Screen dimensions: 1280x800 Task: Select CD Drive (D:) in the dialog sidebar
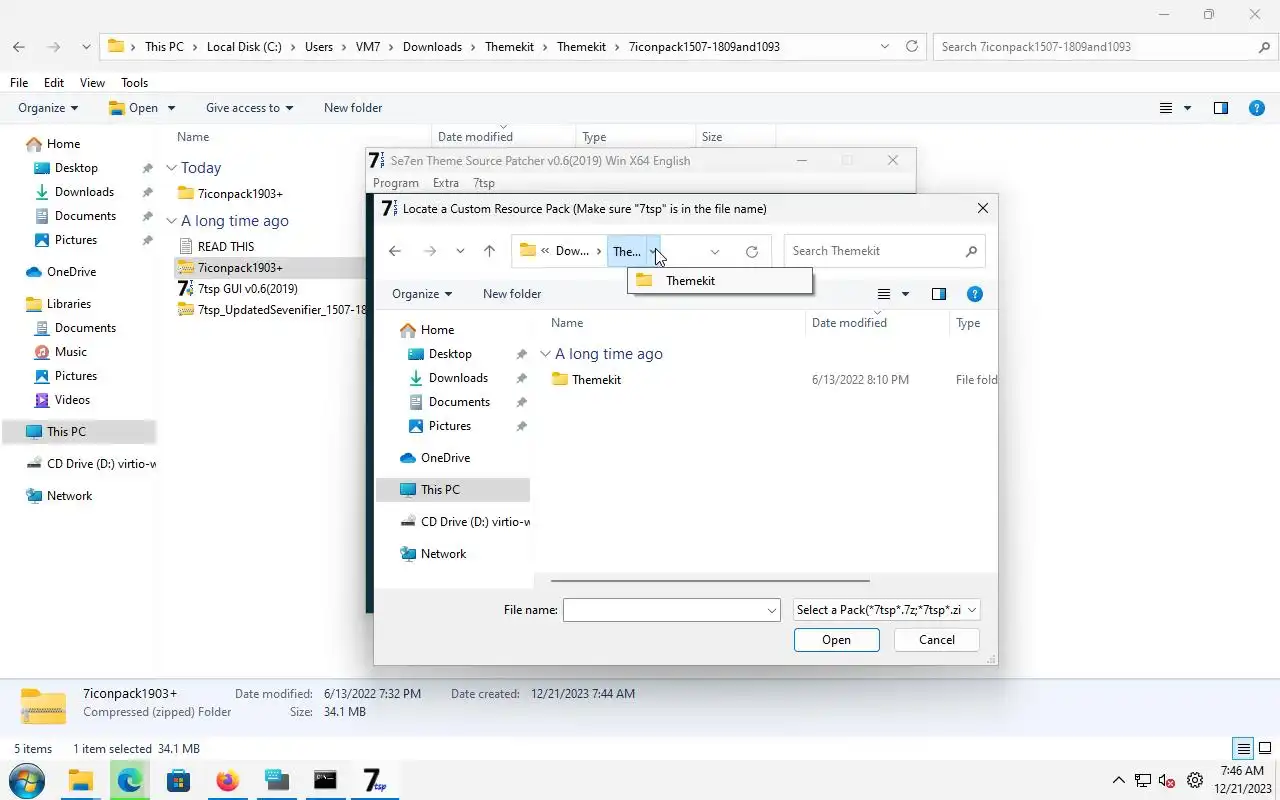pyautogui.click(x=465, y=522)
